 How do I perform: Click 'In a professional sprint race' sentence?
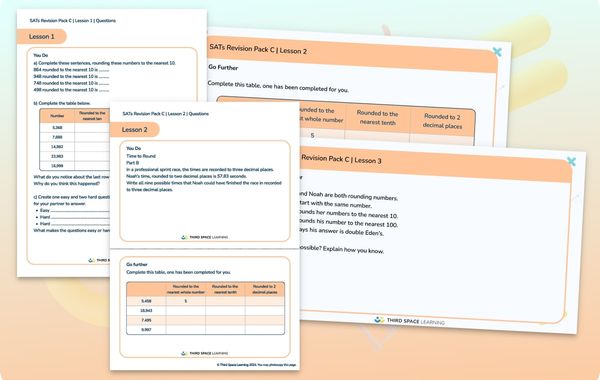point(200,170)
